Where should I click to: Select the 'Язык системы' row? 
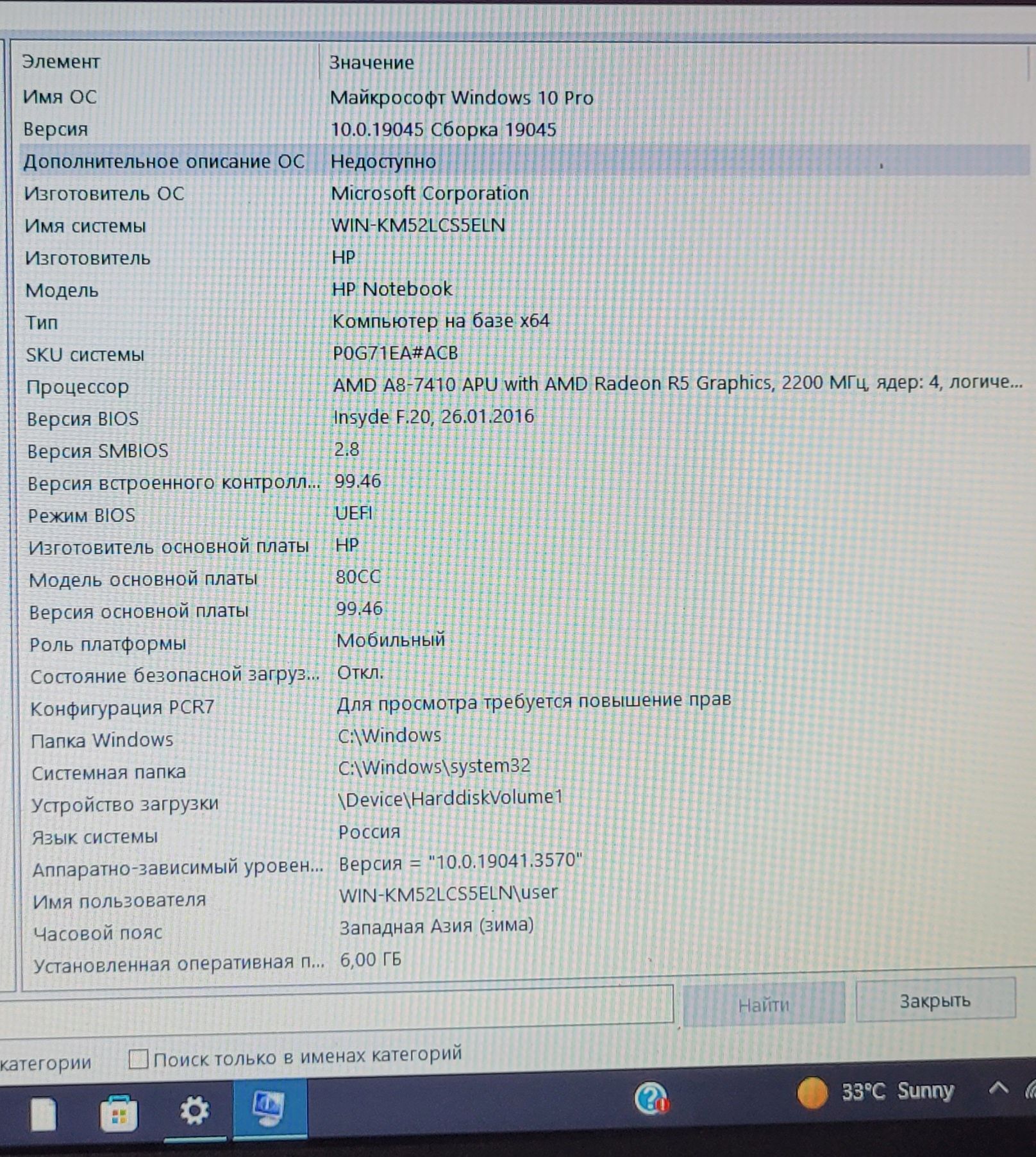pyautogui.click(x=524, y=834)
